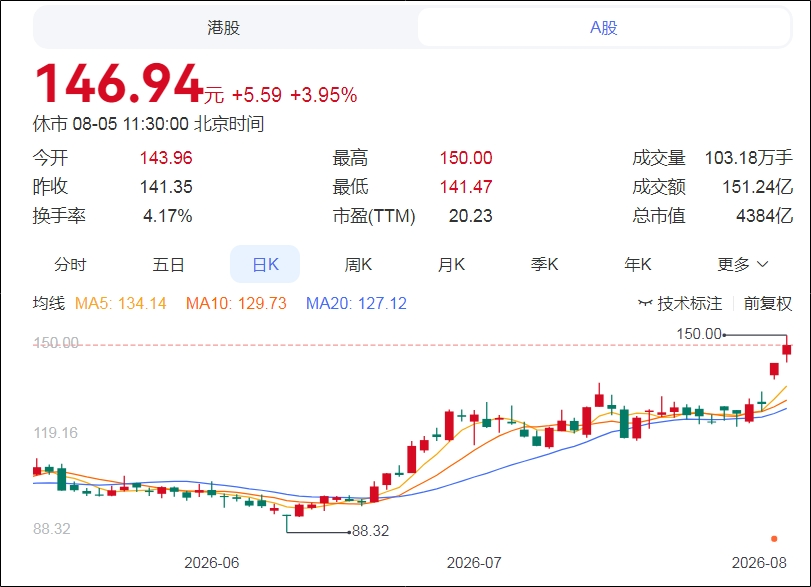The width and height of the screenshot is (811, 587).
Task: Click the 今开 value 143.96
Action: point(166,158)
